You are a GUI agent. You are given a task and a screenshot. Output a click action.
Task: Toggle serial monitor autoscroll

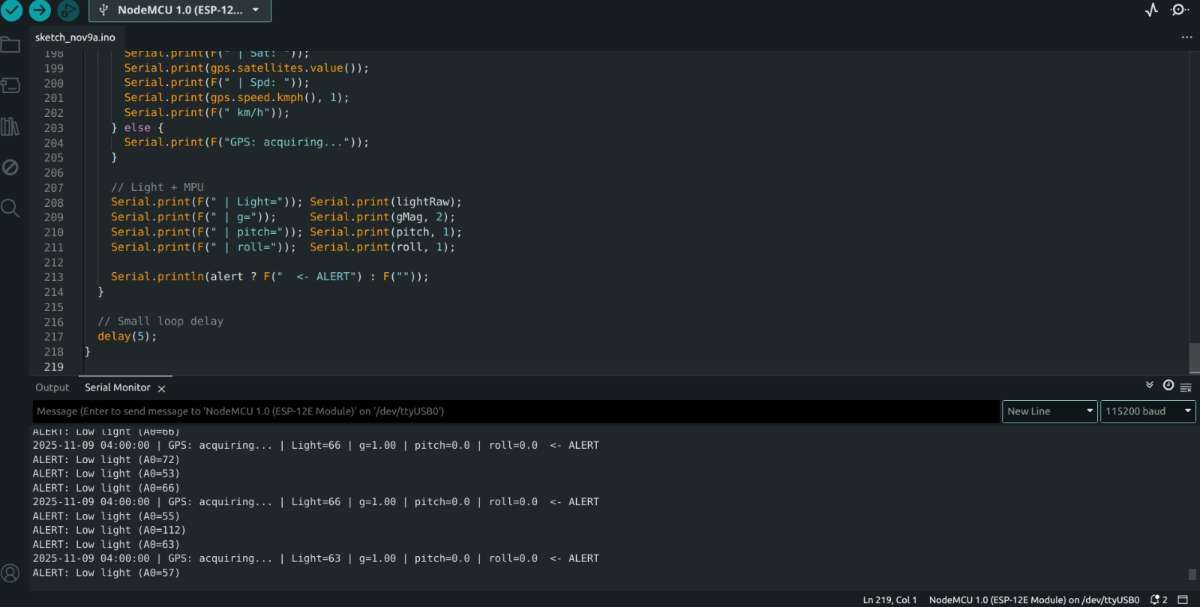[x=1150, y=386]
